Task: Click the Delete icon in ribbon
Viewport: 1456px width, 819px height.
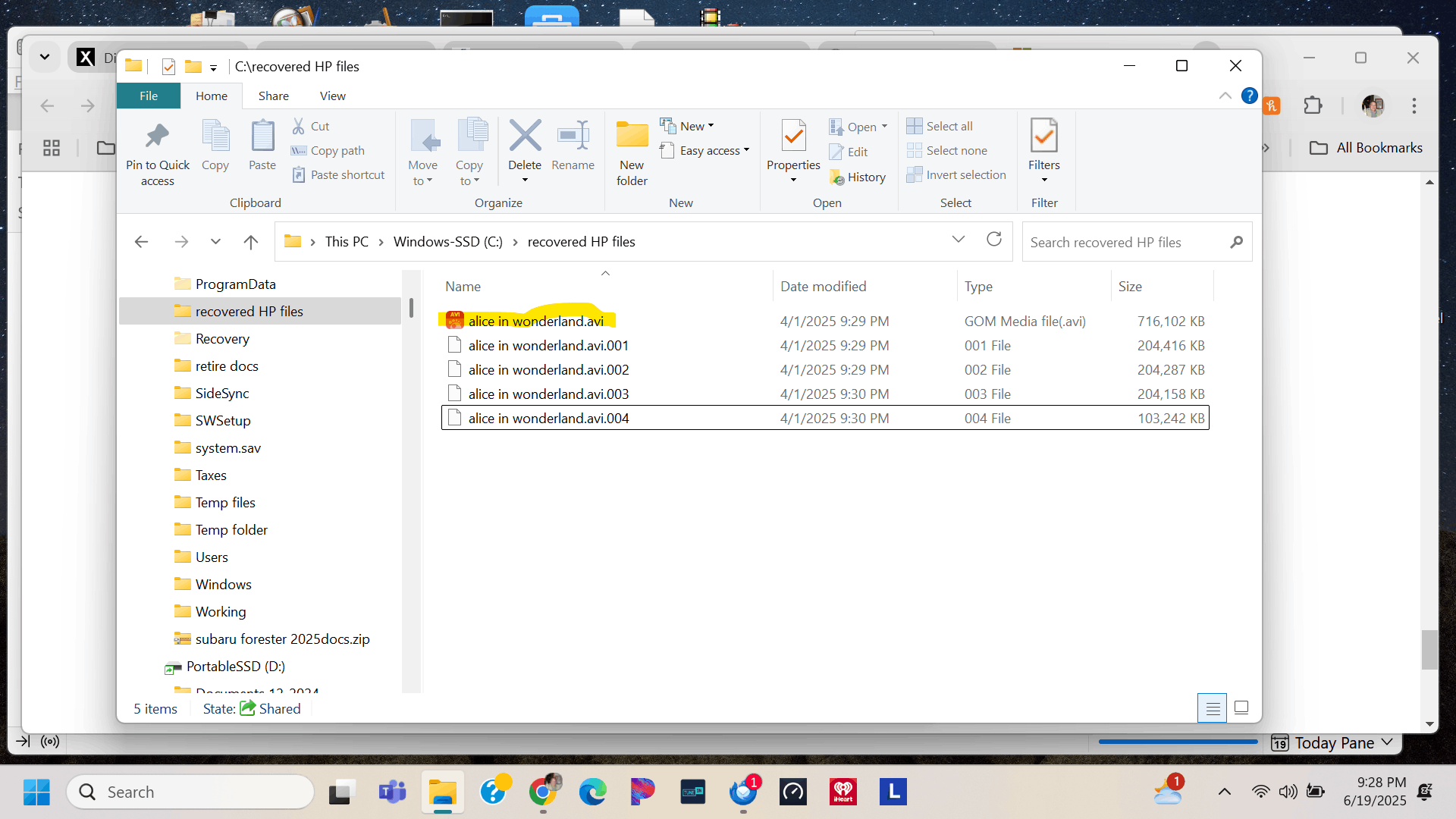Action: [x=525, y=136]
